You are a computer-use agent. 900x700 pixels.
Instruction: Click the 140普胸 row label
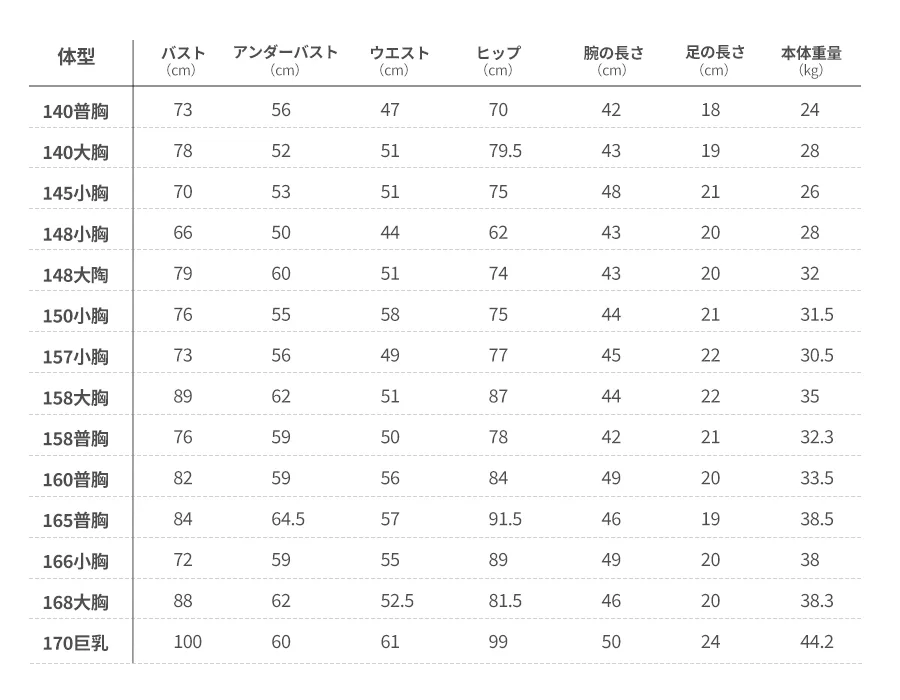click(x=75, y=111)
